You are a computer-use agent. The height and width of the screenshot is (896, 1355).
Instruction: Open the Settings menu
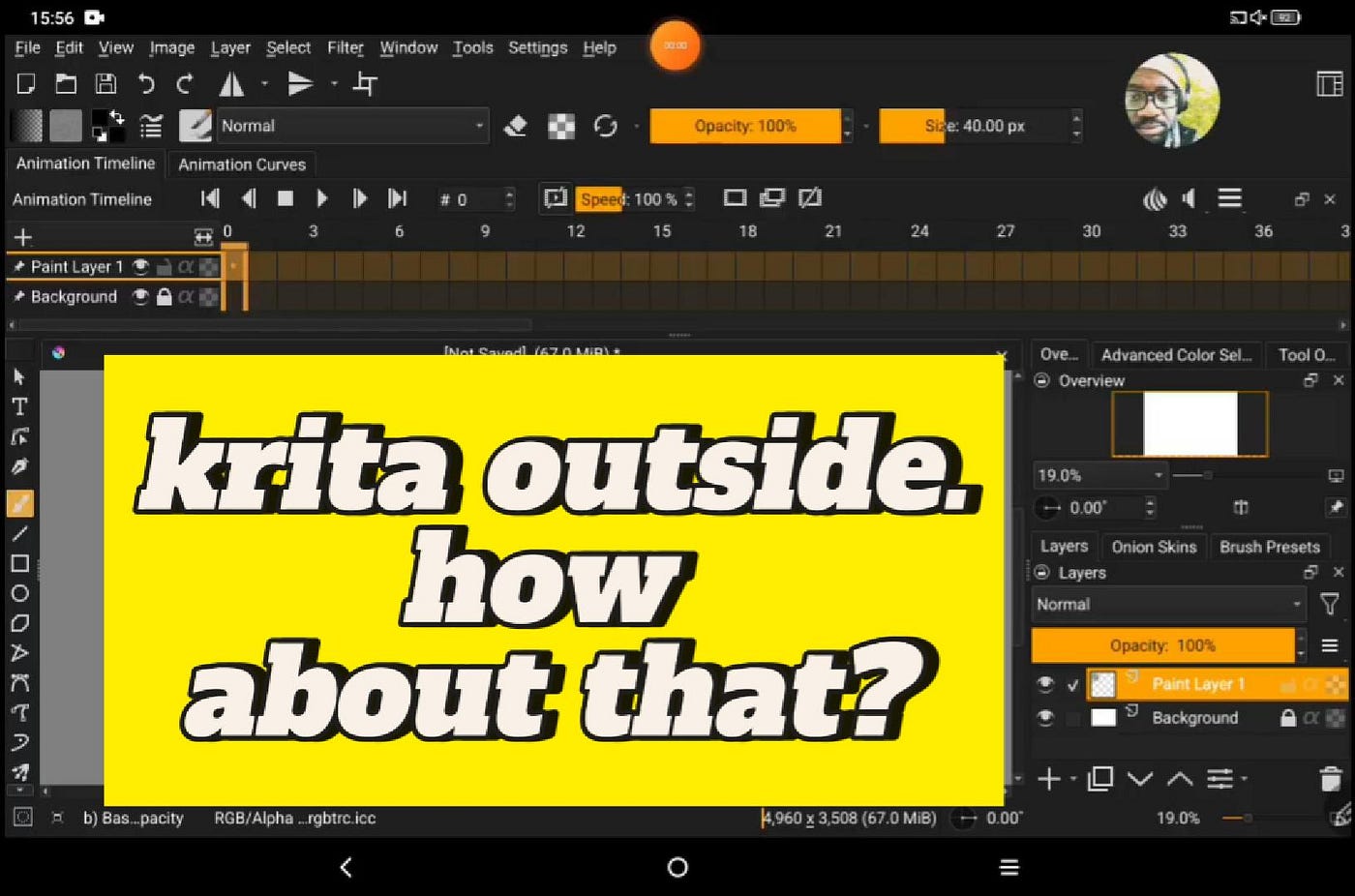537,47
